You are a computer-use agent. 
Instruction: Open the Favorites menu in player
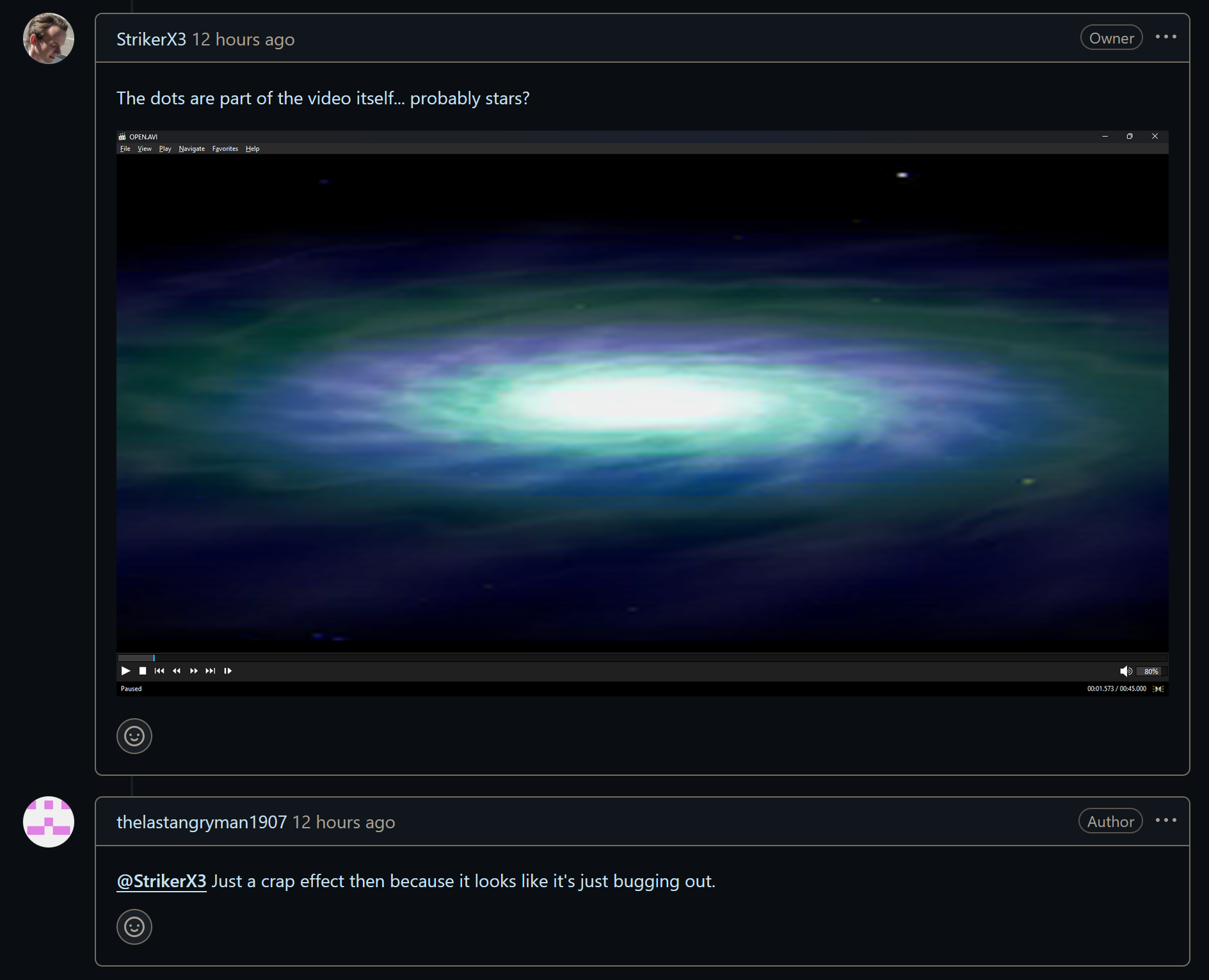225,149
